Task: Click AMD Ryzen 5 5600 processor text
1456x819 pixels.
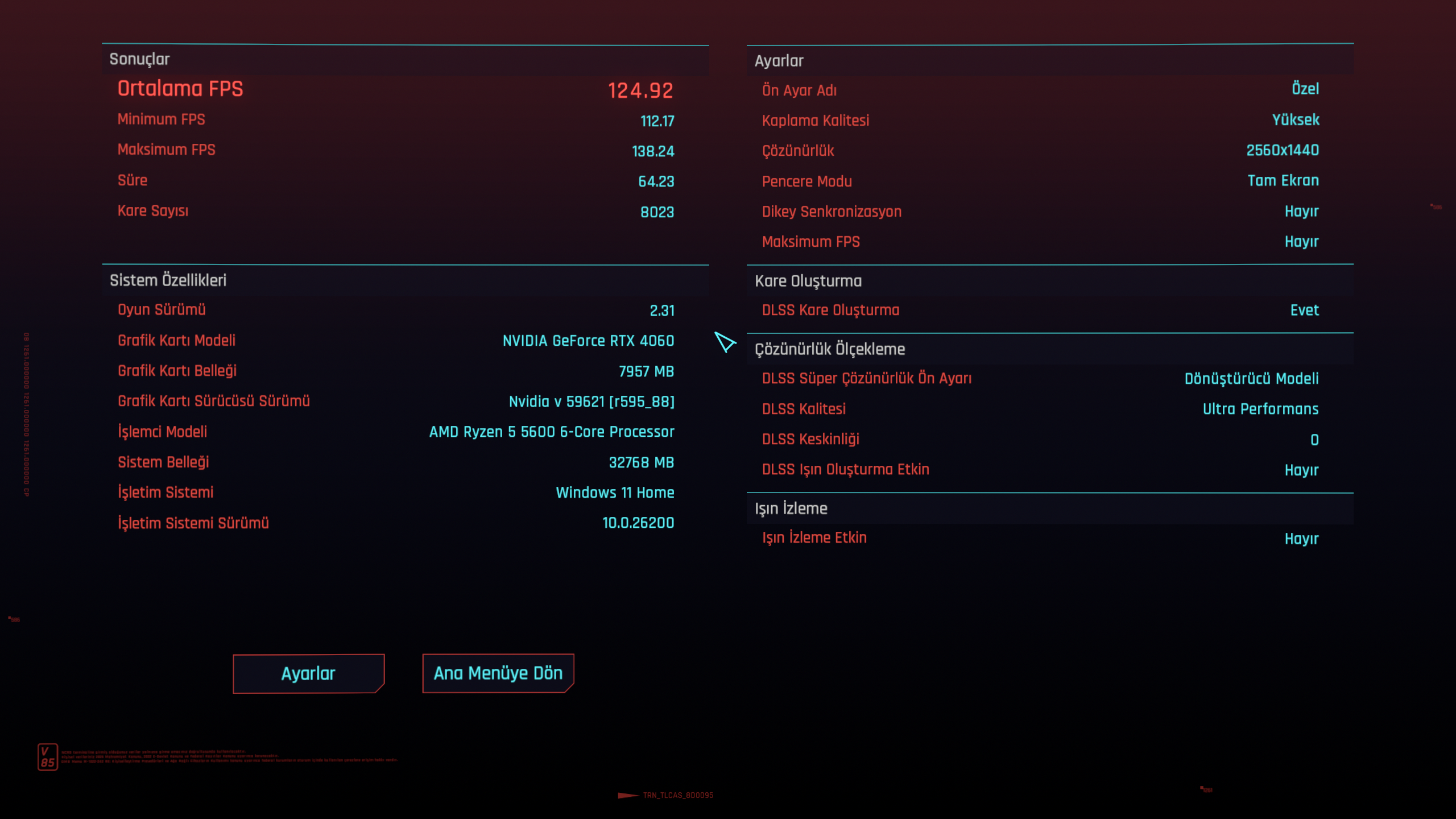Action: click(552, 432)
